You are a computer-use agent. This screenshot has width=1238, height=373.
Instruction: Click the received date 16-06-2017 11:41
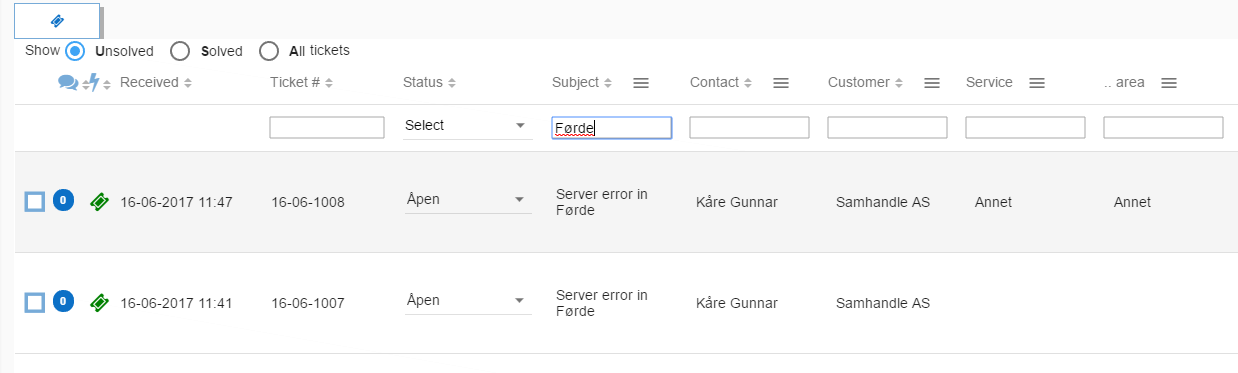(x=176, y=303)
